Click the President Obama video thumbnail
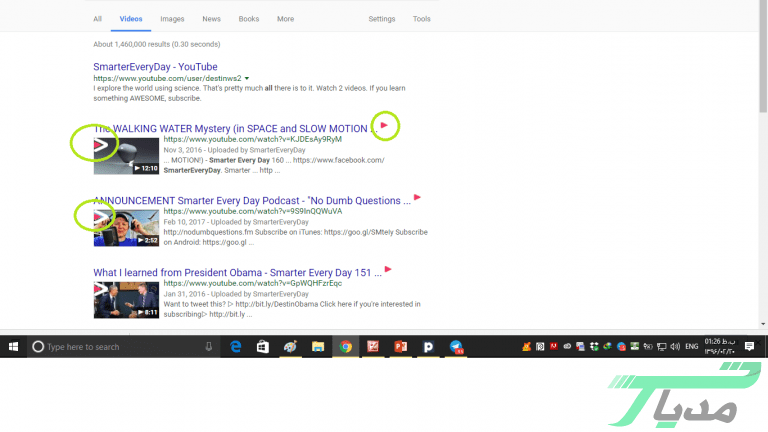Image resolution: width=768 pixels, height=432 pixels. click(x=126, y=300)
